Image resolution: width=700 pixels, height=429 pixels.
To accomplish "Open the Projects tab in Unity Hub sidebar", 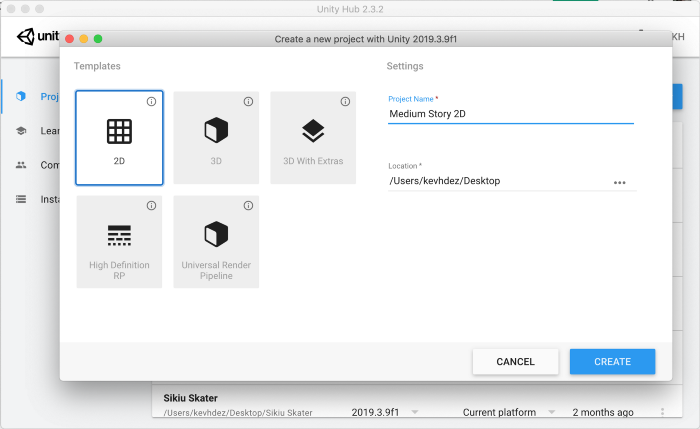I will [x=31, y=96].
